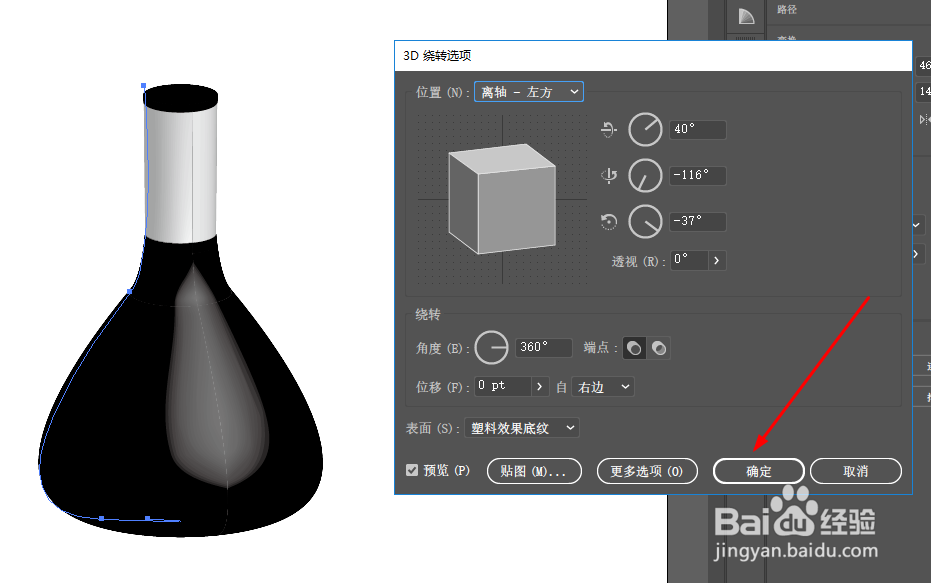Click the -116° Y rotation field
Screen dimensions: 931x583
tap(698, 176)
